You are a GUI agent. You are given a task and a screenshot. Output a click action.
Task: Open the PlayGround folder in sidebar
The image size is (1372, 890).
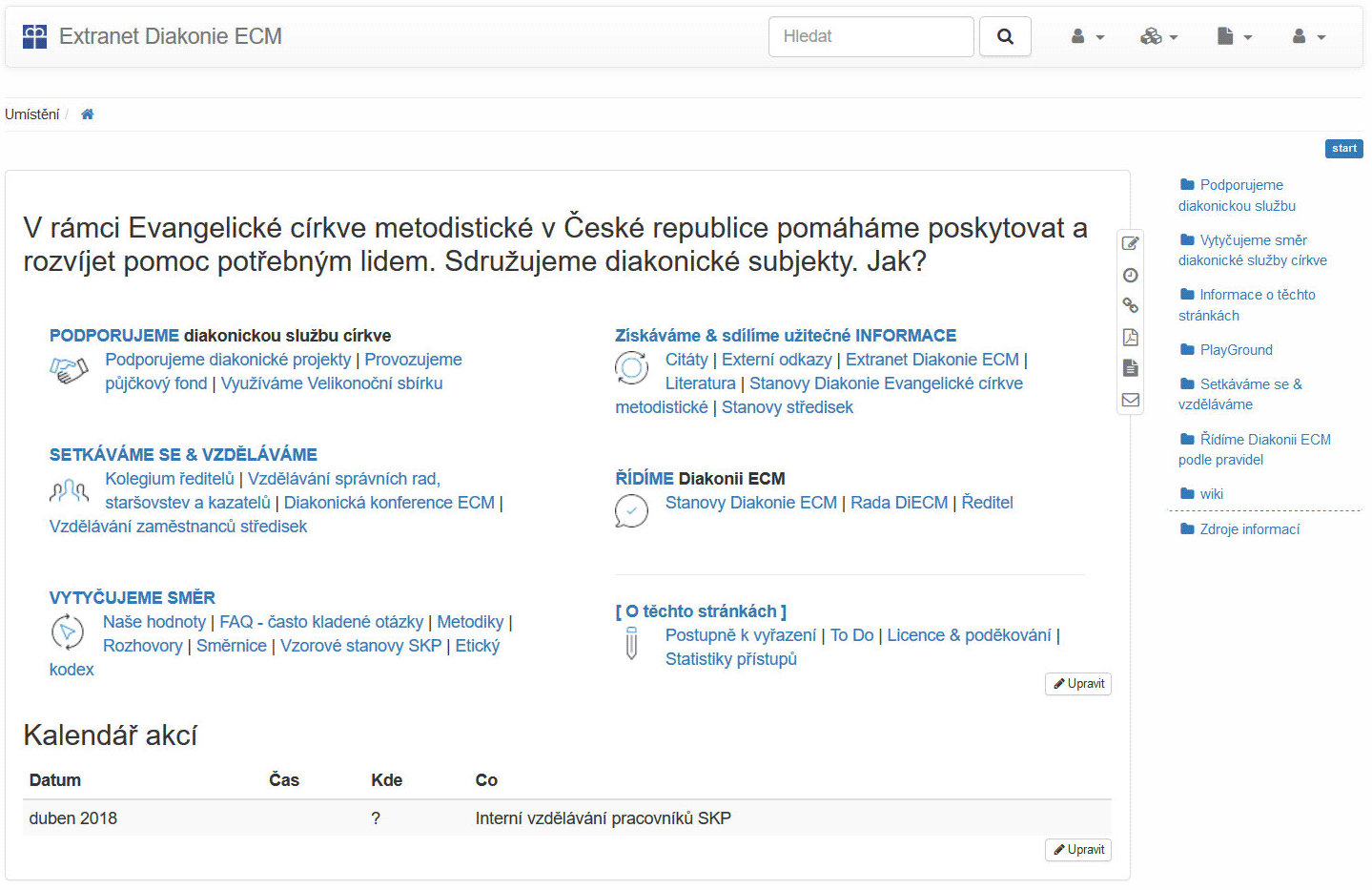pyautogui.click(x=1236, y=350)
